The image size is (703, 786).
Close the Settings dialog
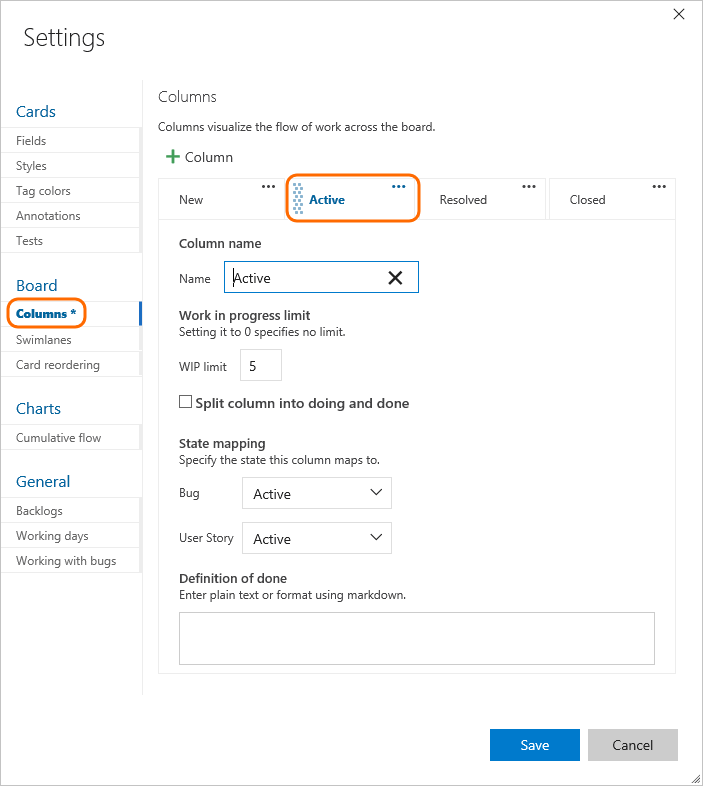(x=679, y=14)
